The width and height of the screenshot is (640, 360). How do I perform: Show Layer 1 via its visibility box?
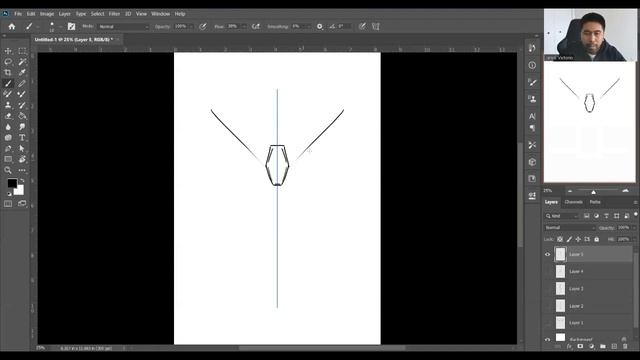coord(547,323)
